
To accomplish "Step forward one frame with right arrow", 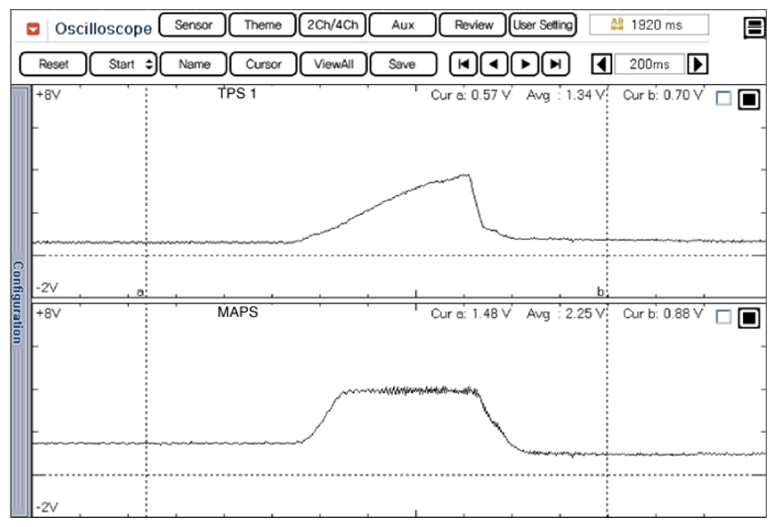I will click(524, 64).
